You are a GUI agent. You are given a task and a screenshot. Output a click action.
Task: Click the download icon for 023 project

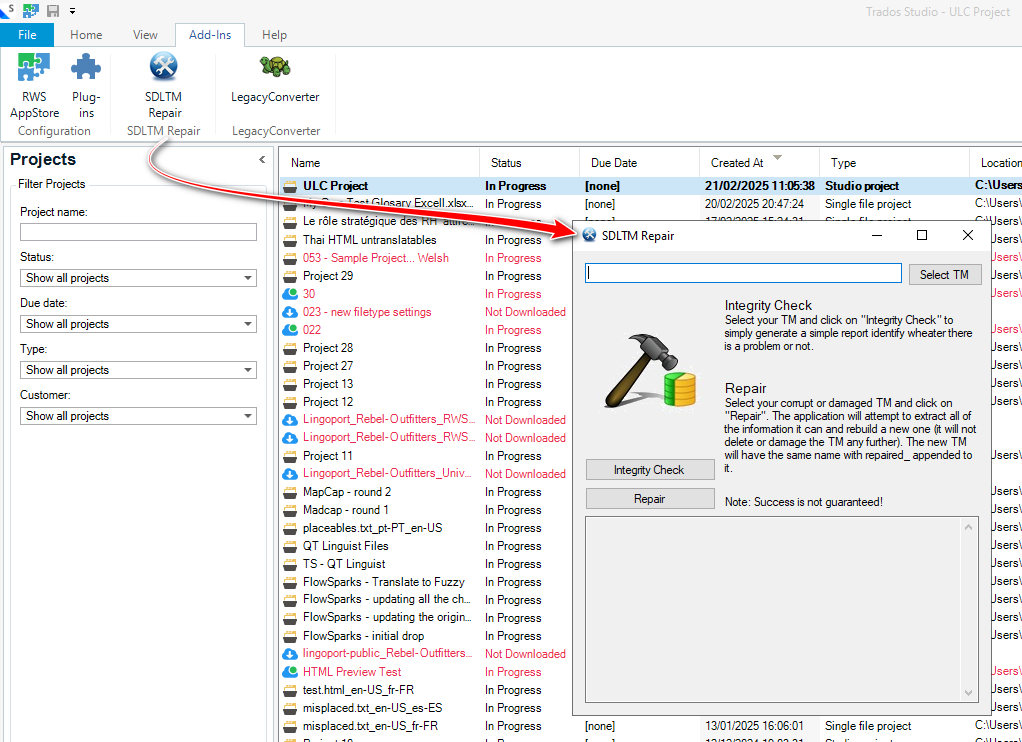point(290,312)
